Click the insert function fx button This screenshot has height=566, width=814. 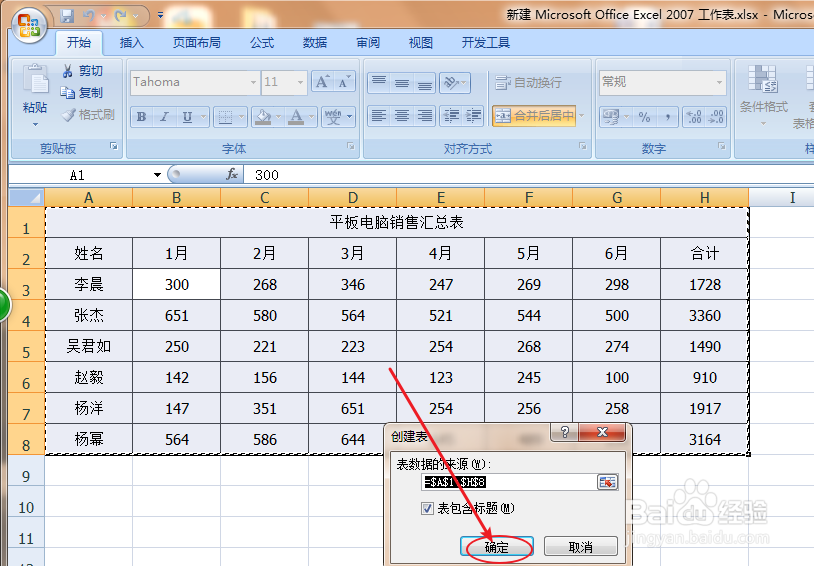232,174
